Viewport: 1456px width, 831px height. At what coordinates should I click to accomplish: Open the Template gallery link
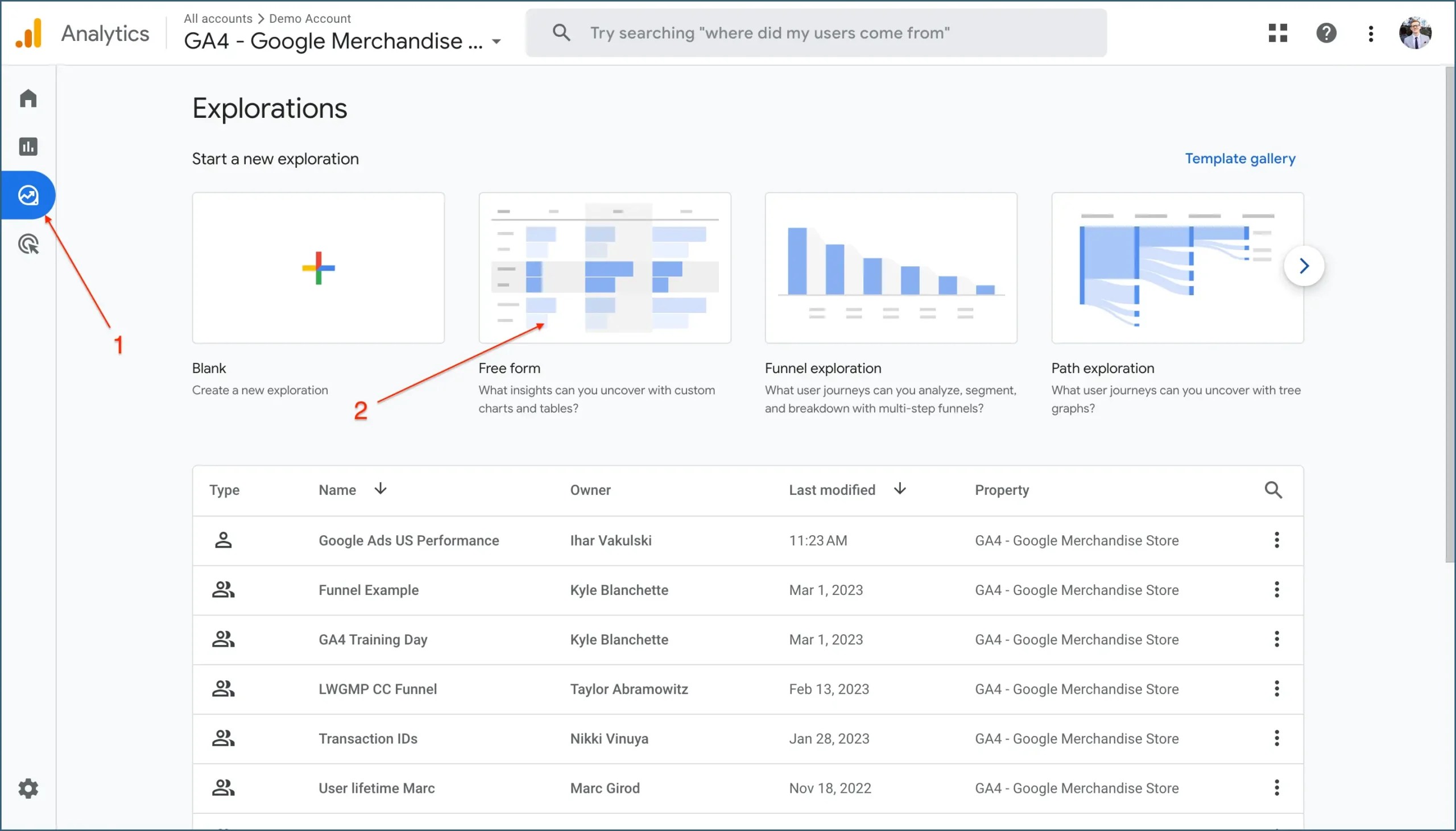click(x=1240, y=158)
